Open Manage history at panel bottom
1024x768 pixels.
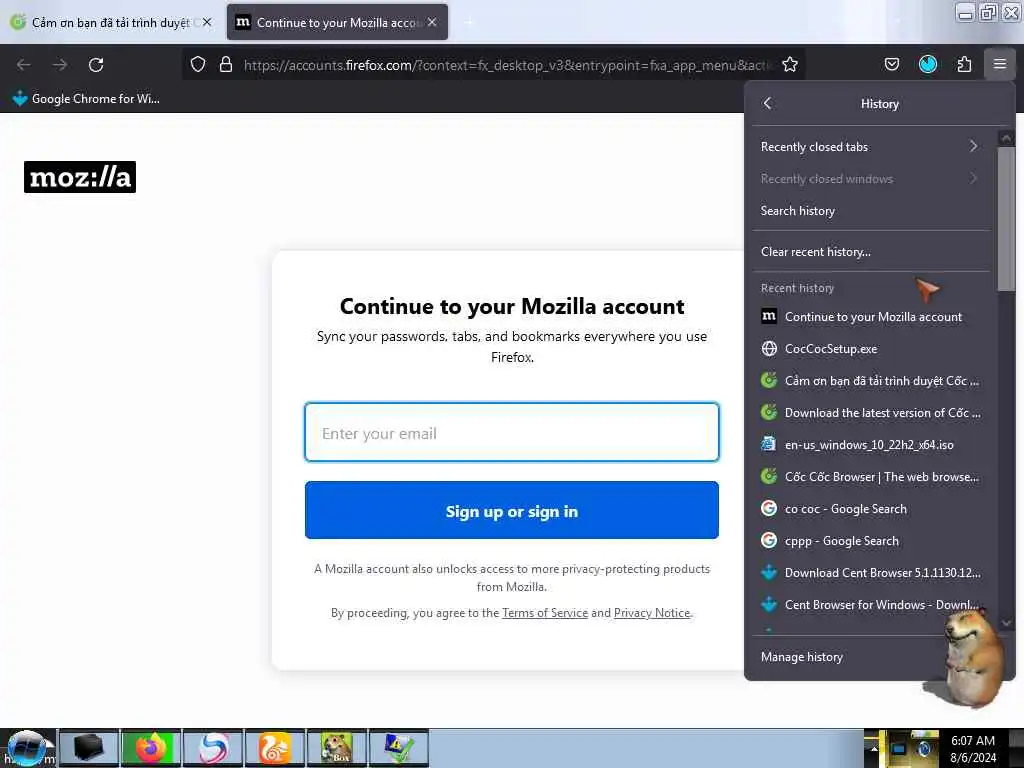point(849,656)
